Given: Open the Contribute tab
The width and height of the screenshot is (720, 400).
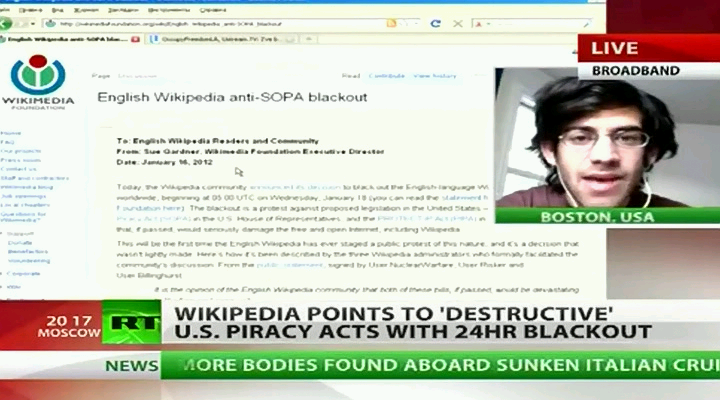Looking at the screenshot, I should tap(387, 76).
